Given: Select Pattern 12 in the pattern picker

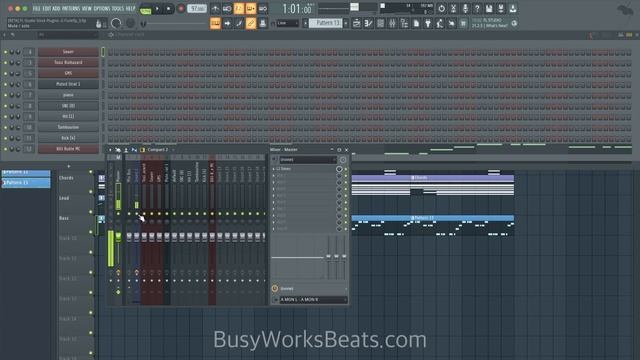Looking at the screenshot, I should tap(26, 173).
